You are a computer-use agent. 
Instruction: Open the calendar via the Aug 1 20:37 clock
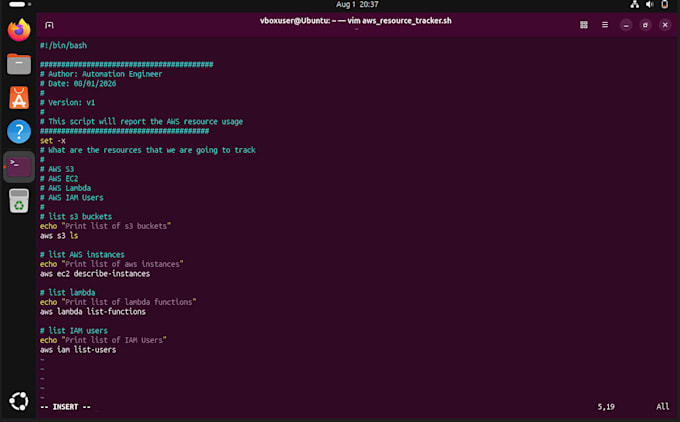(x=357, y=4)
